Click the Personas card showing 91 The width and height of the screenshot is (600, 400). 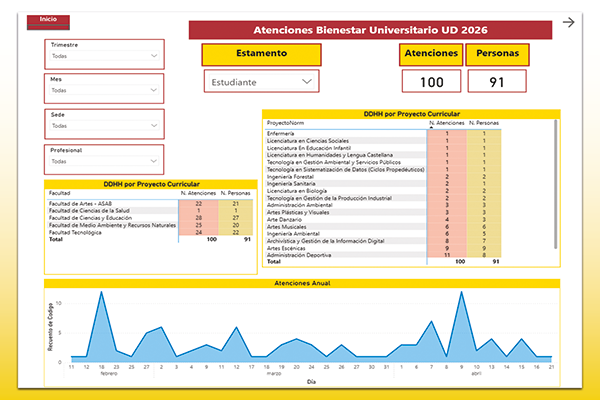(497, 82)
